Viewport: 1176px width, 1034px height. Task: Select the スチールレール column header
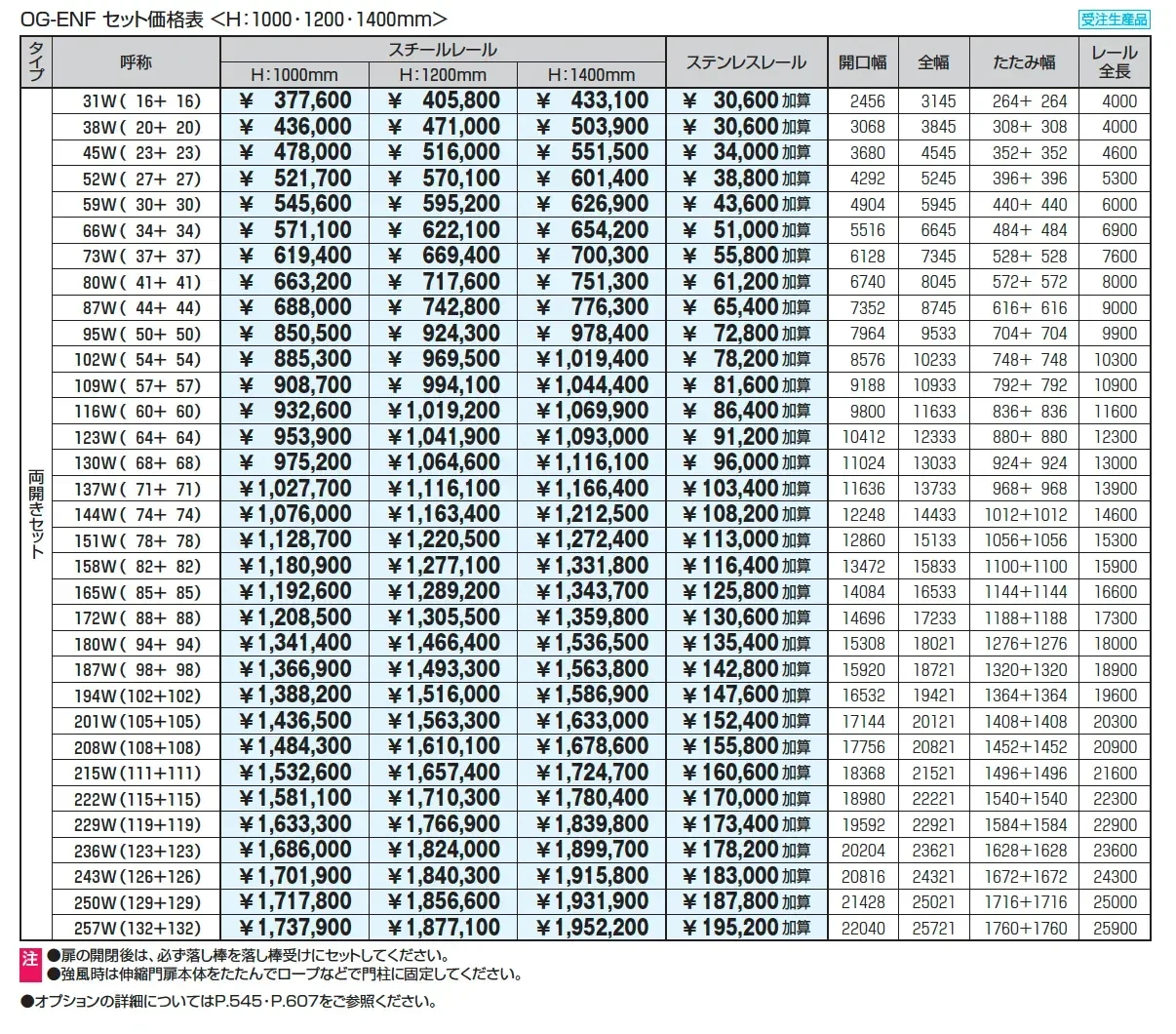coord(443,51)
